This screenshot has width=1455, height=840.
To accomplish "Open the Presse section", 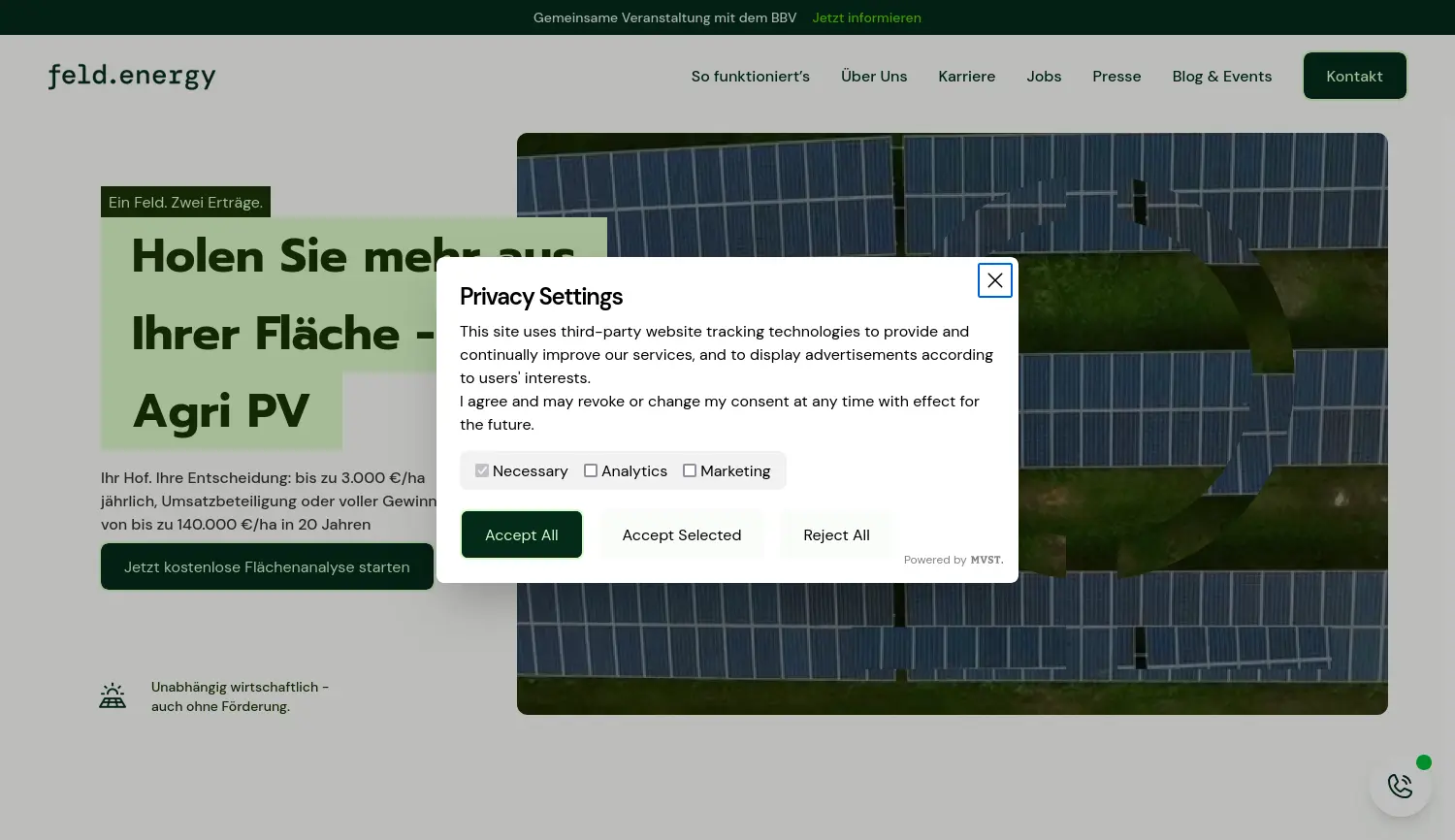I will click(1116, 76).
